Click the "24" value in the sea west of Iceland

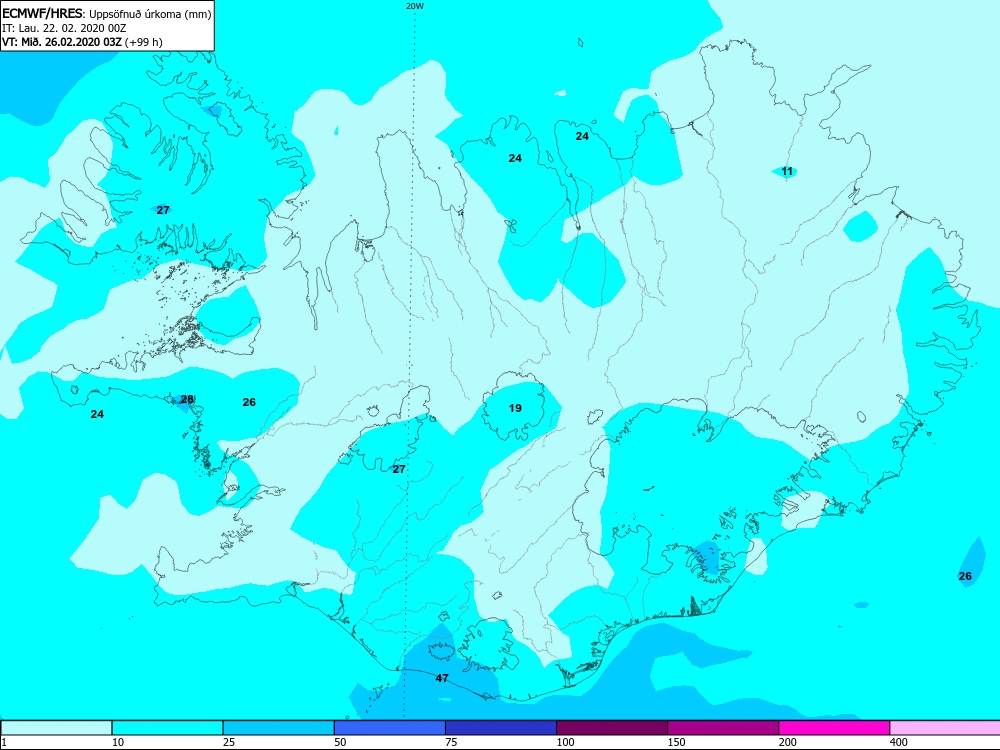97,414
